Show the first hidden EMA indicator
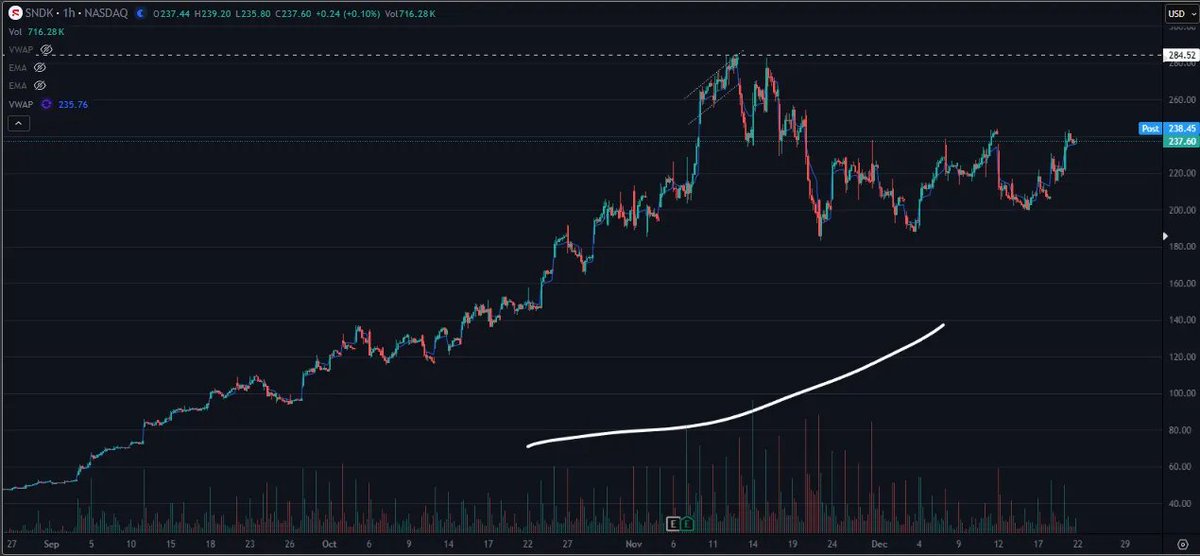 point(39,67)
